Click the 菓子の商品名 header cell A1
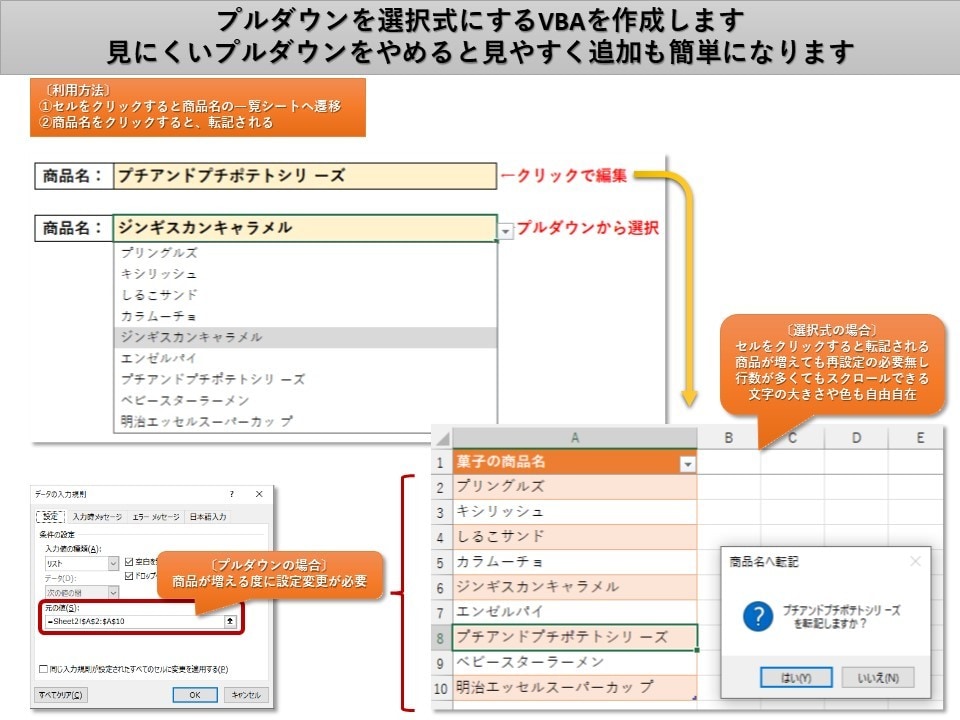Screen dimensions: 960x720 point(574,462)
